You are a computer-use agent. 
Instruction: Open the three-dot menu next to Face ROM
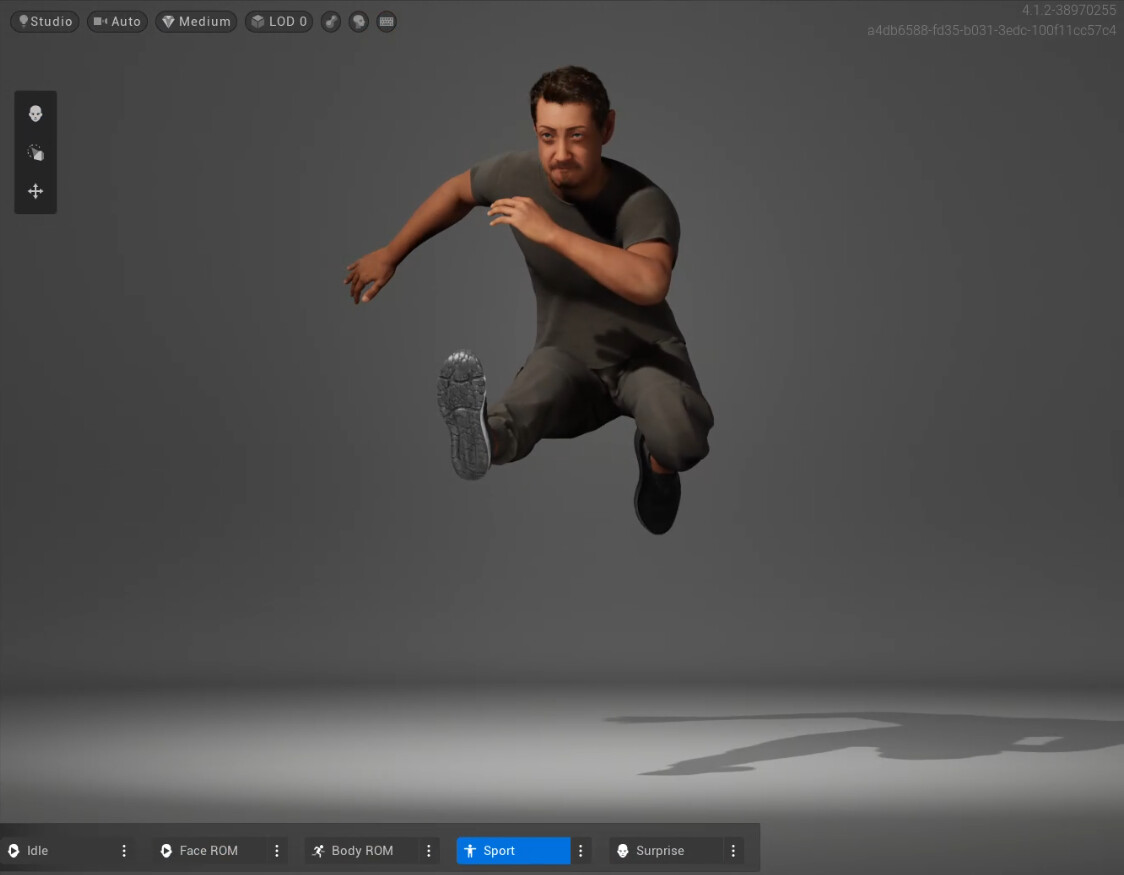pos(276,850)
